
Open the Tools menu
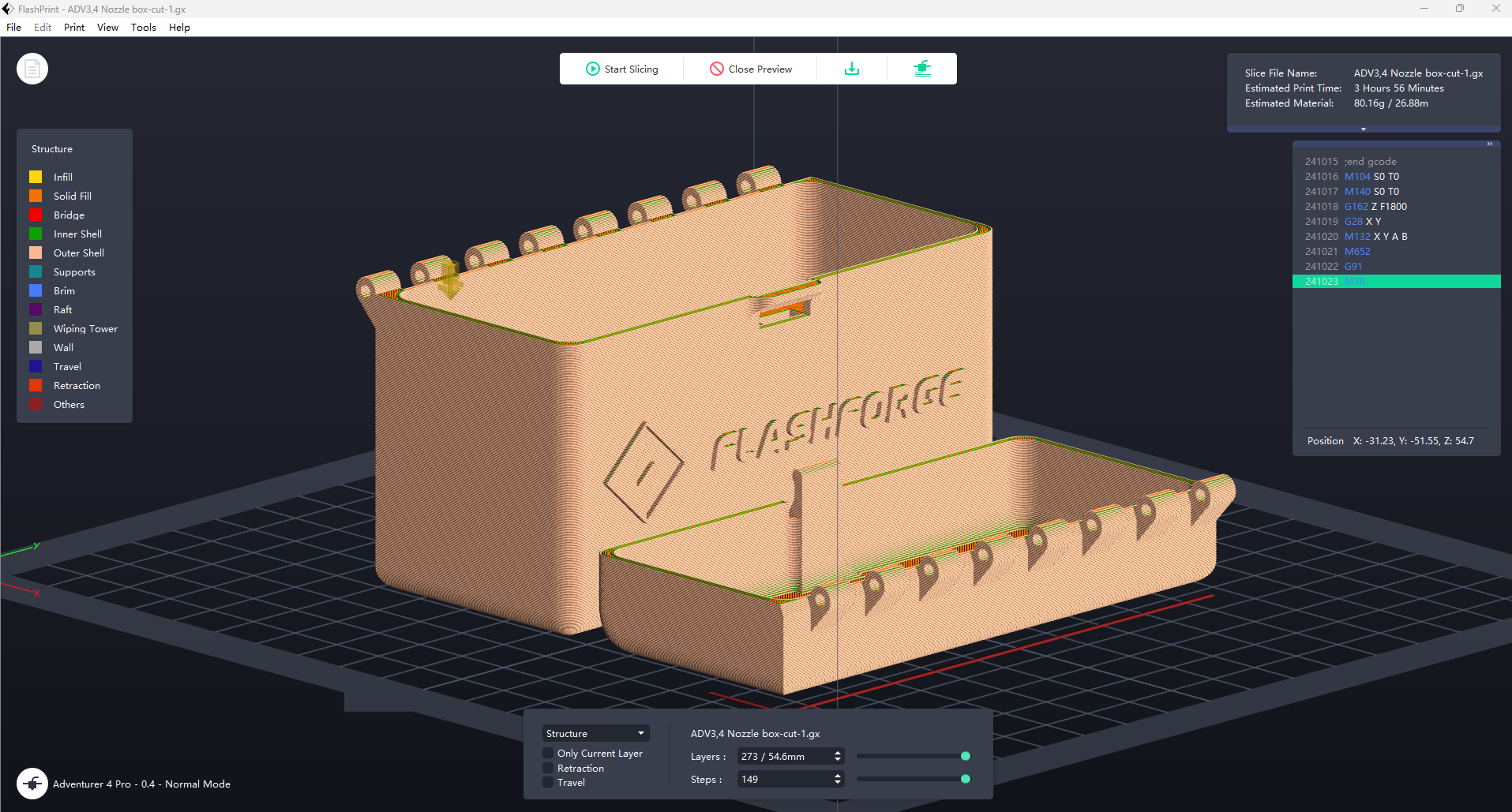pyautogui.click(x=143, y=28)
